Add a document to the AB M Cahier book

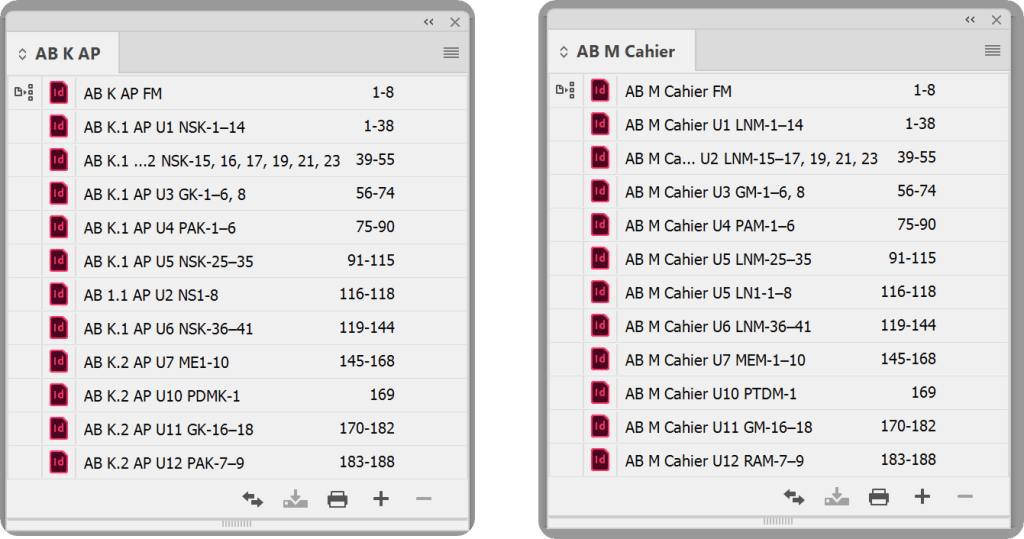tap(922, 497)
